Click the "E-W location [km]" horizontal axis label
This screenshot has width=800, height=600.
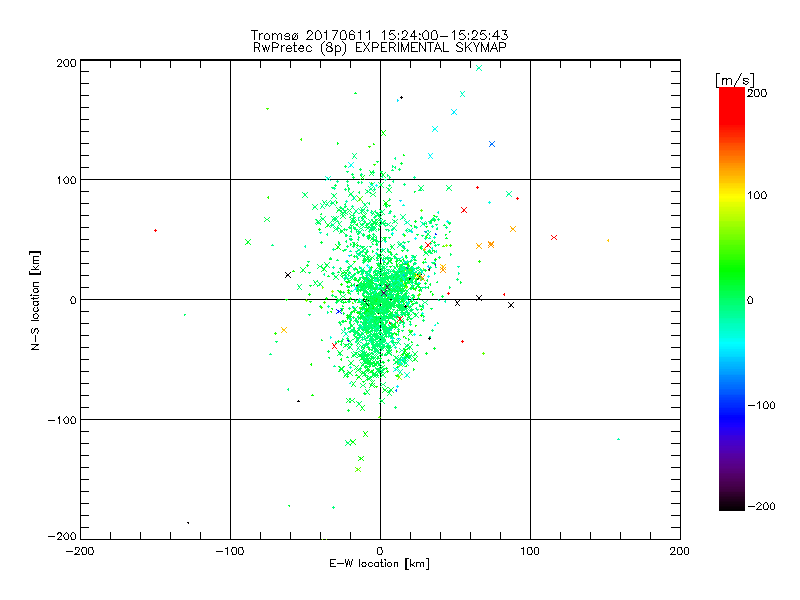pyautogui.click(x=379, y=564)
